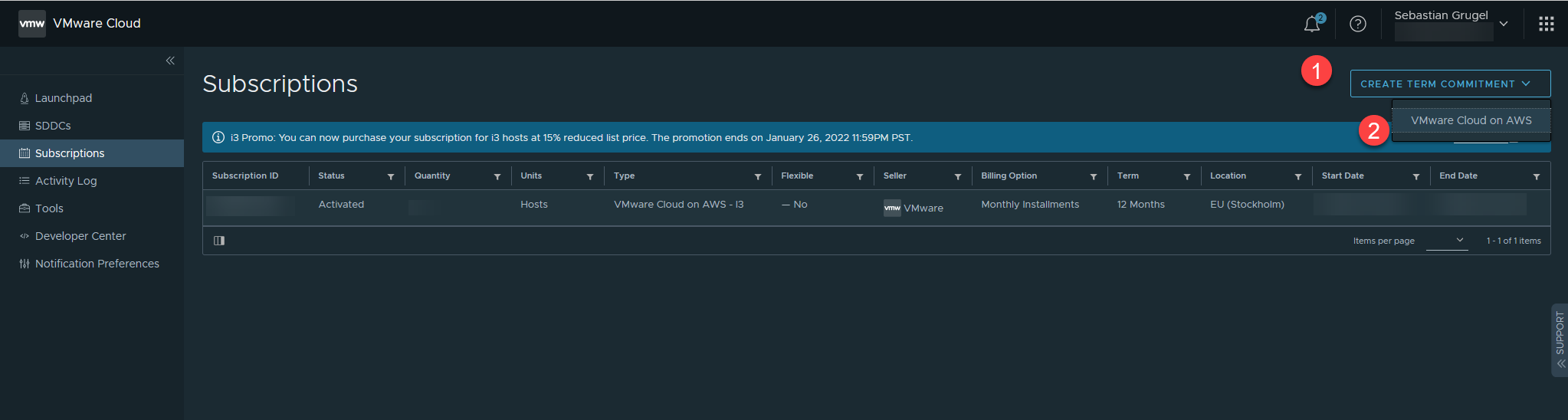Click the Status column filter icon
The image size is (1568, 420).
[391, 177]
